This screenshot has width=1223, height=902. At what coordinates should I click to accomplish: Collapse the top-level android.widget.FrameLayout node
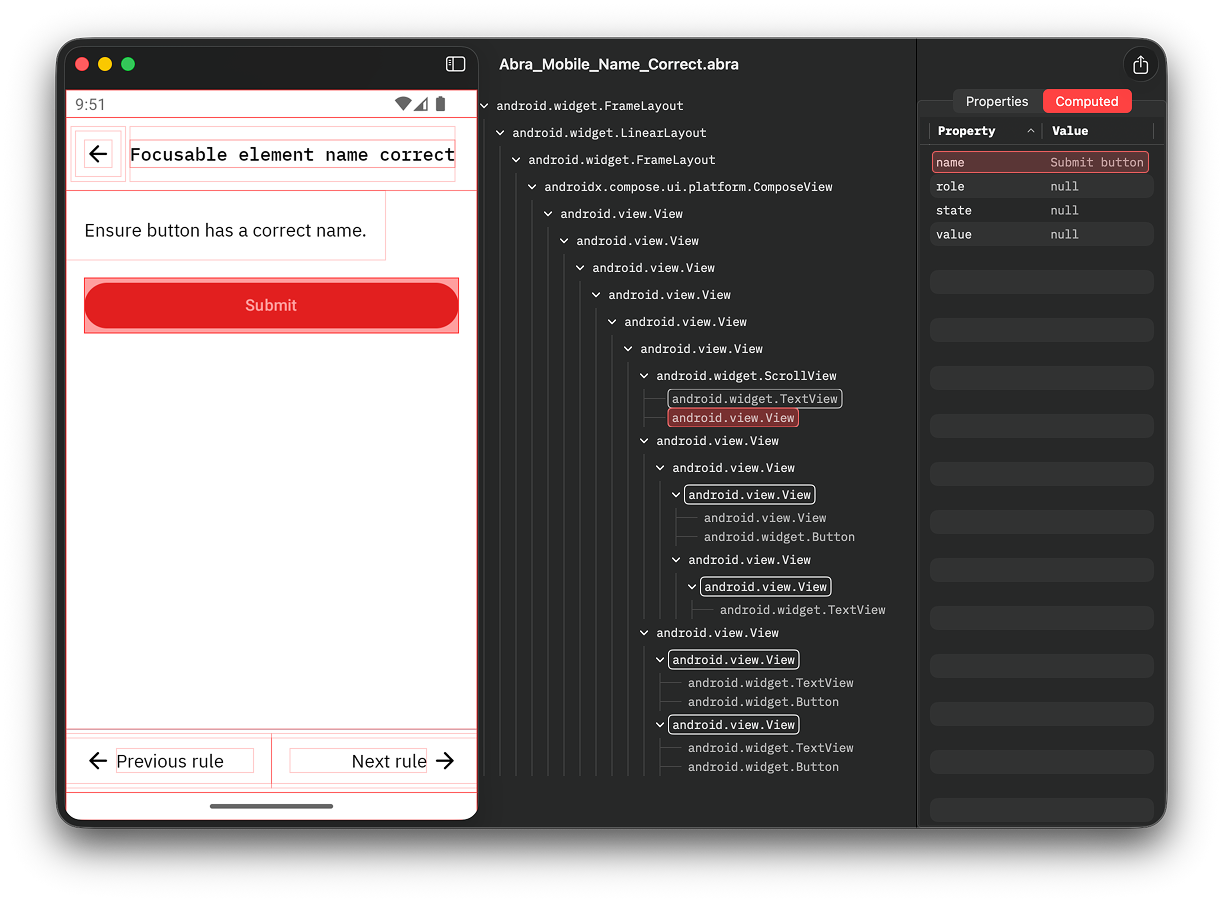coord(484,105)
